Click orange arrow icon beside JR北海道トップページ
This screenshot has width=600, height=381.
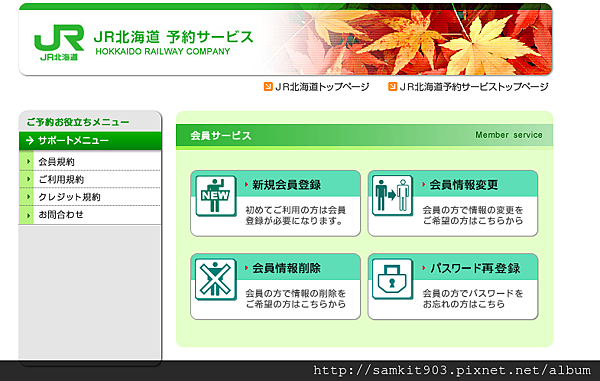[x=268, y=86]
